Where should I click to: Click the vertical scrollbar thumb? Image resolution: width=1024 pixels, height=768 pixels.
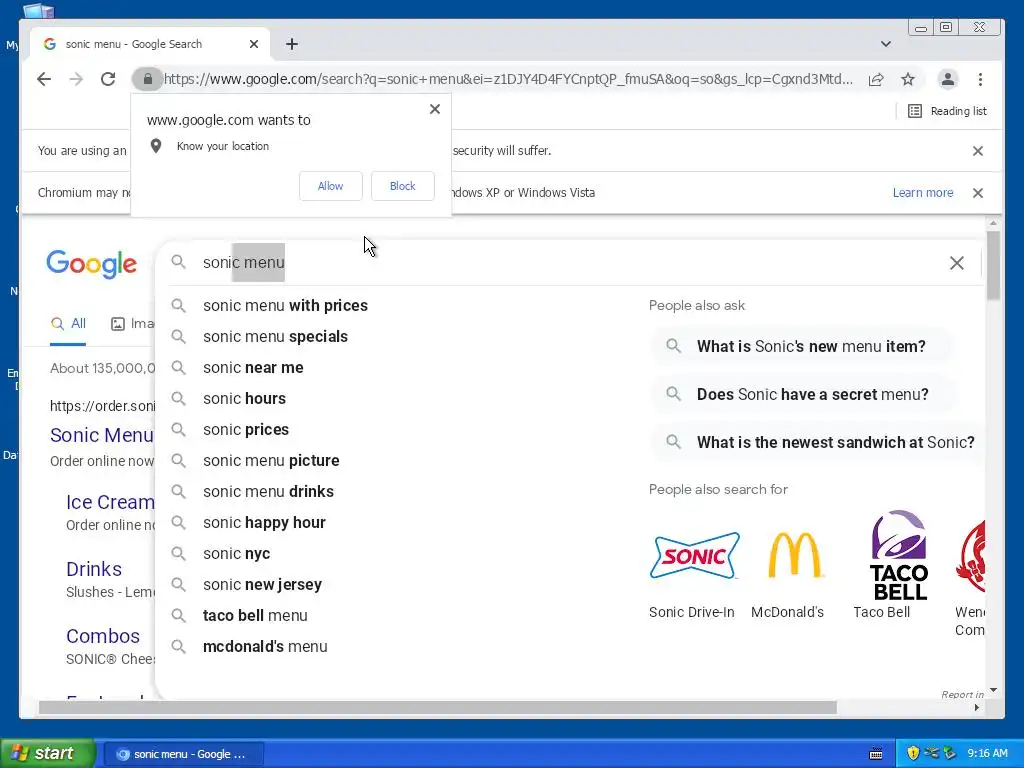click(x=993, y=266)
